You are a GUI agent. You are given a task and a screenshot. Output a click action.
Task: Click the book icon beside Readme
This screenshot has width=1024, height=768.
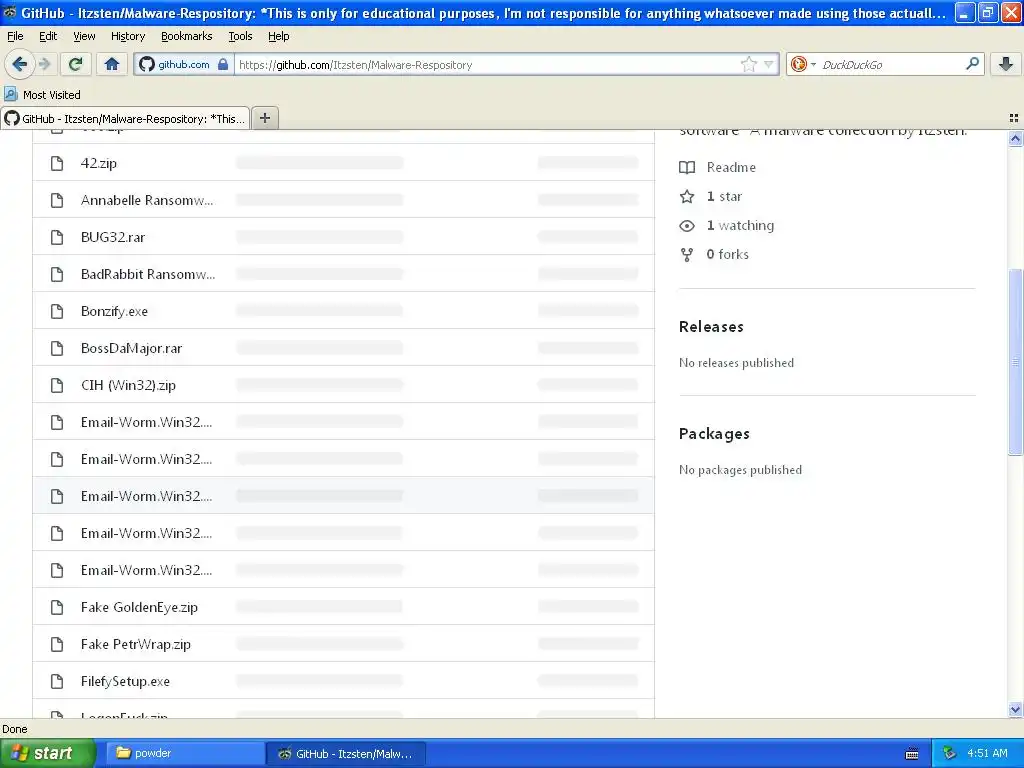(x=687, y=167)
